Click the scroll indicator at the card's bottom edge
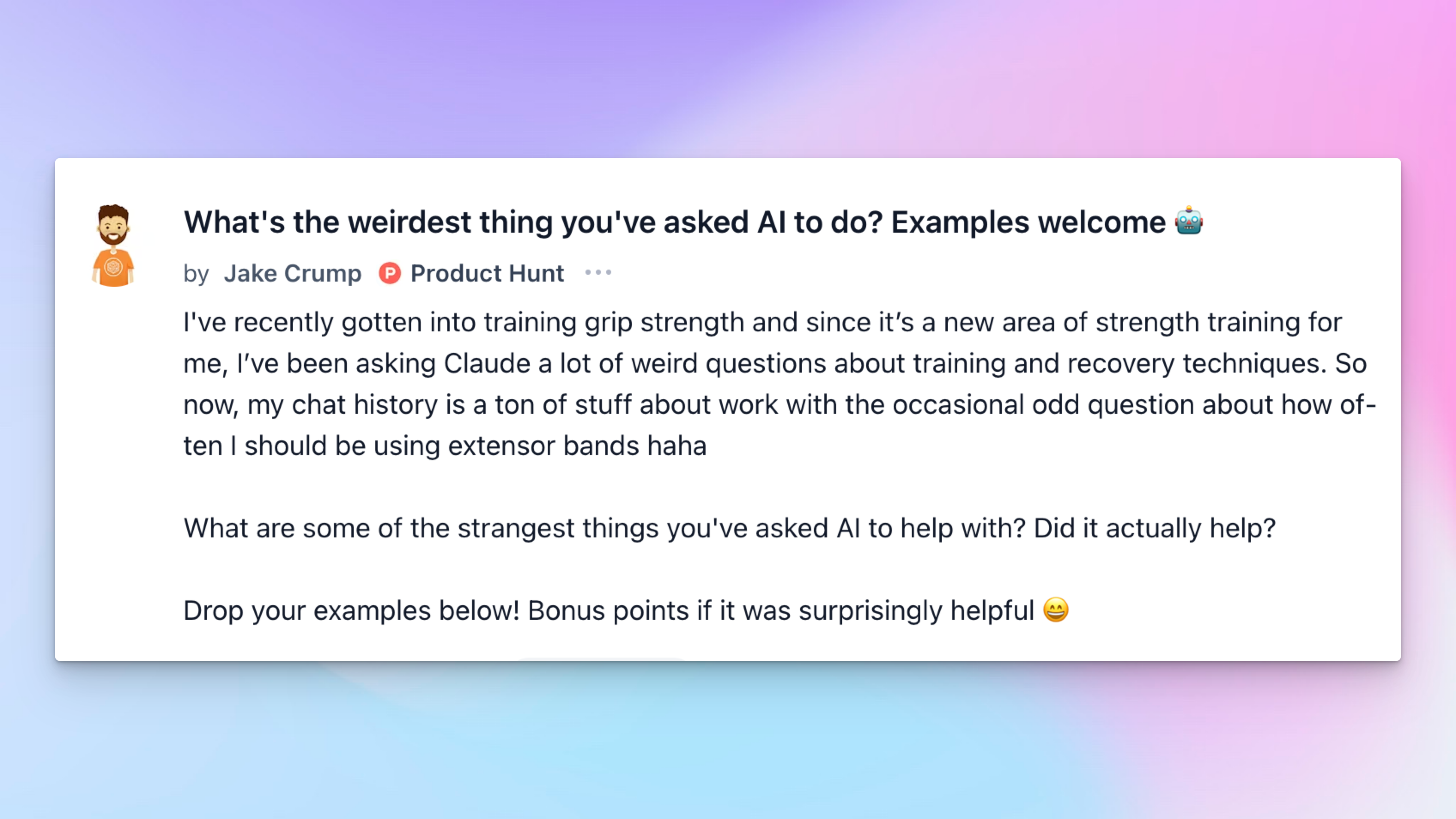This screenshot has height=819, width=1456. (x=601, y=658)
